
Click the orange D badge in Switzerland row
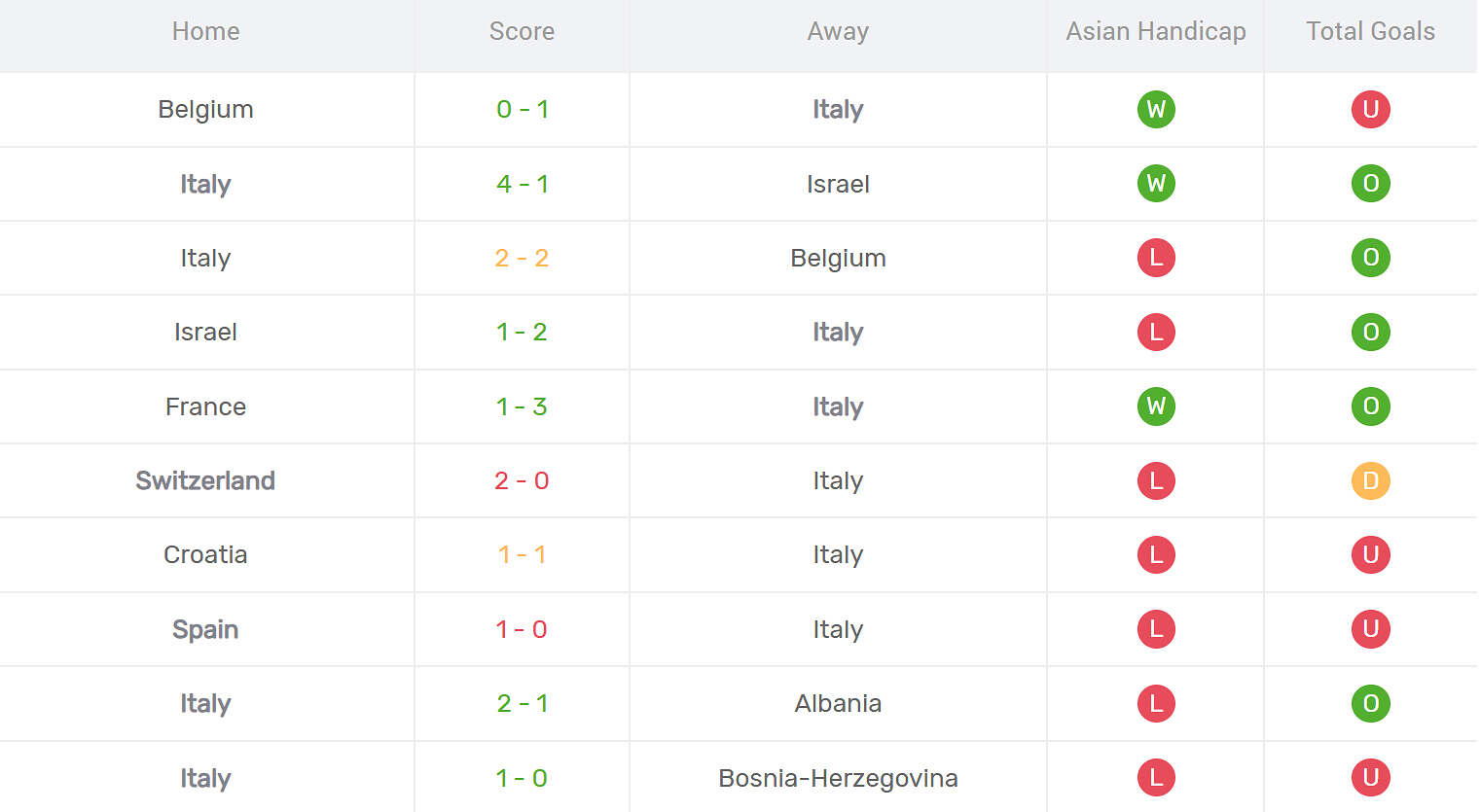(x=1370, y=480)
